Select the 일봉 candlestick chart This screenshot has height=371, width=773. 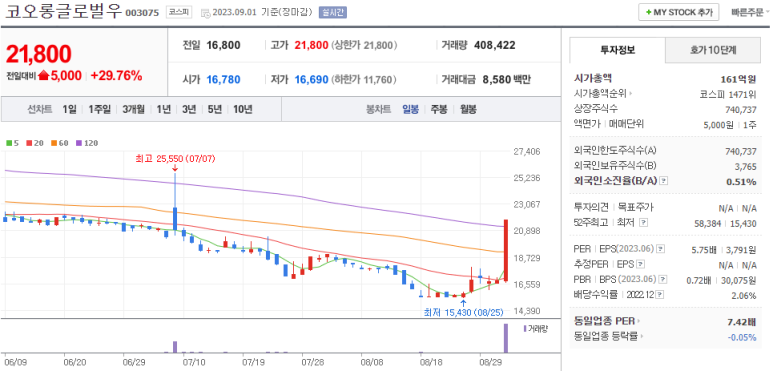click(x=410, y=109)
